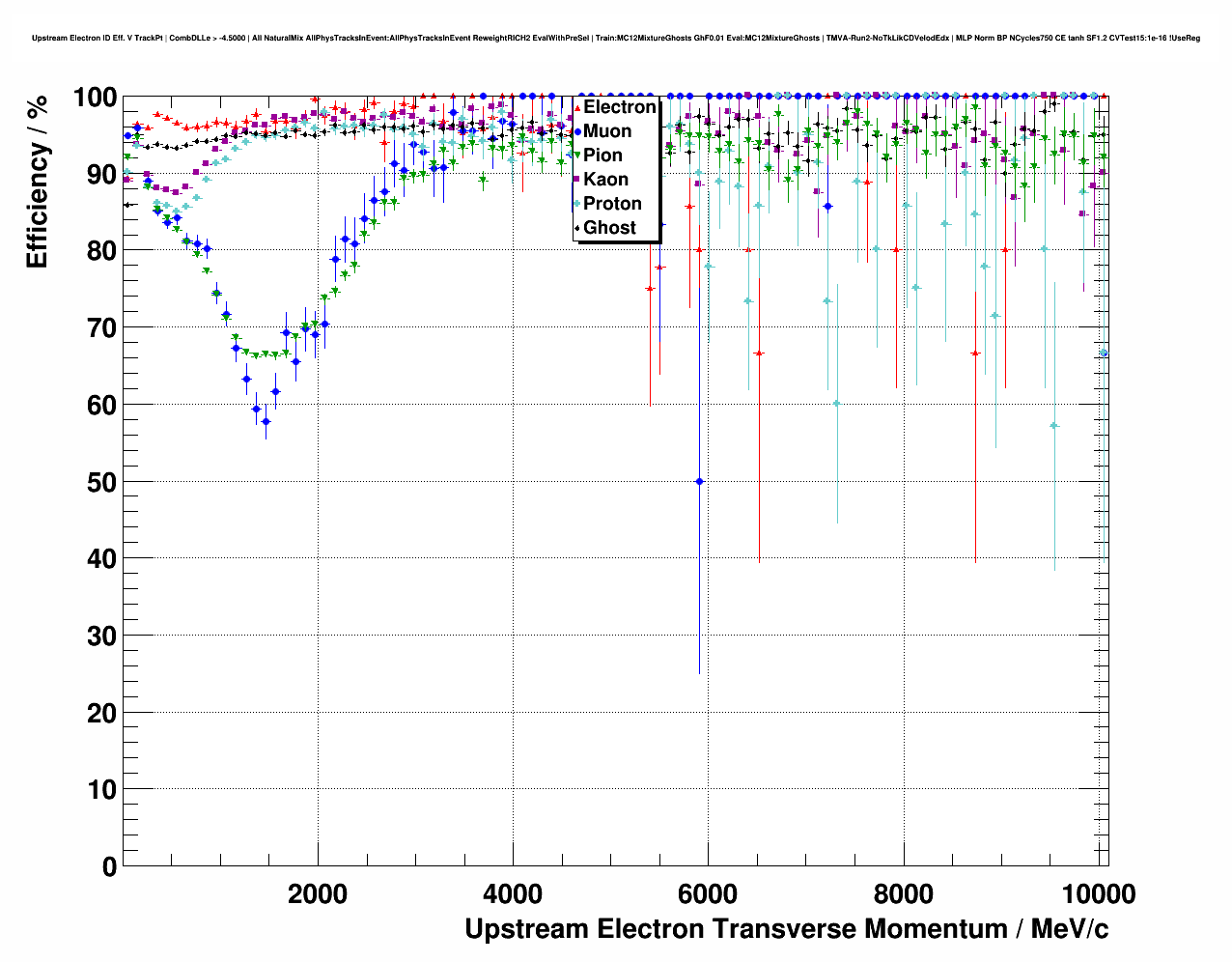The width and height of the screenshot is (1232, 962).
Task: Select the 'Proton' legend label
Action: [x=612, y=204]
